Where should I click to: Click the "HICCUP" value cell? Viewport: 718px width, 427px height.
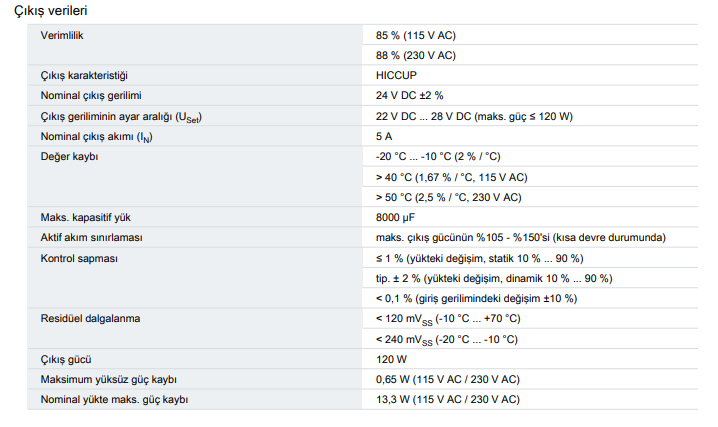[397, 76]
